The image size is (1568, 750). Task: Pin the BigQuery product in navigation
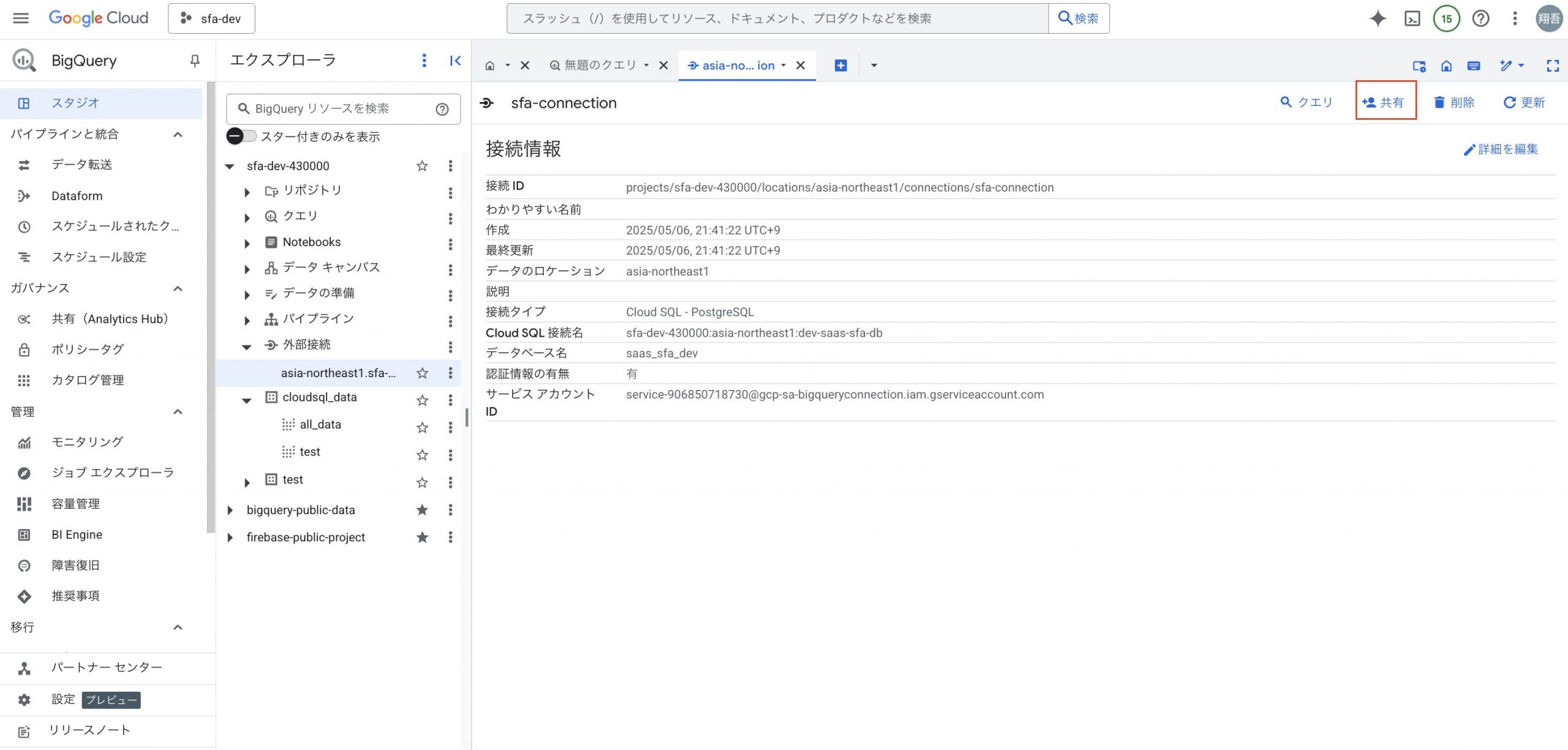pos(195,61)
